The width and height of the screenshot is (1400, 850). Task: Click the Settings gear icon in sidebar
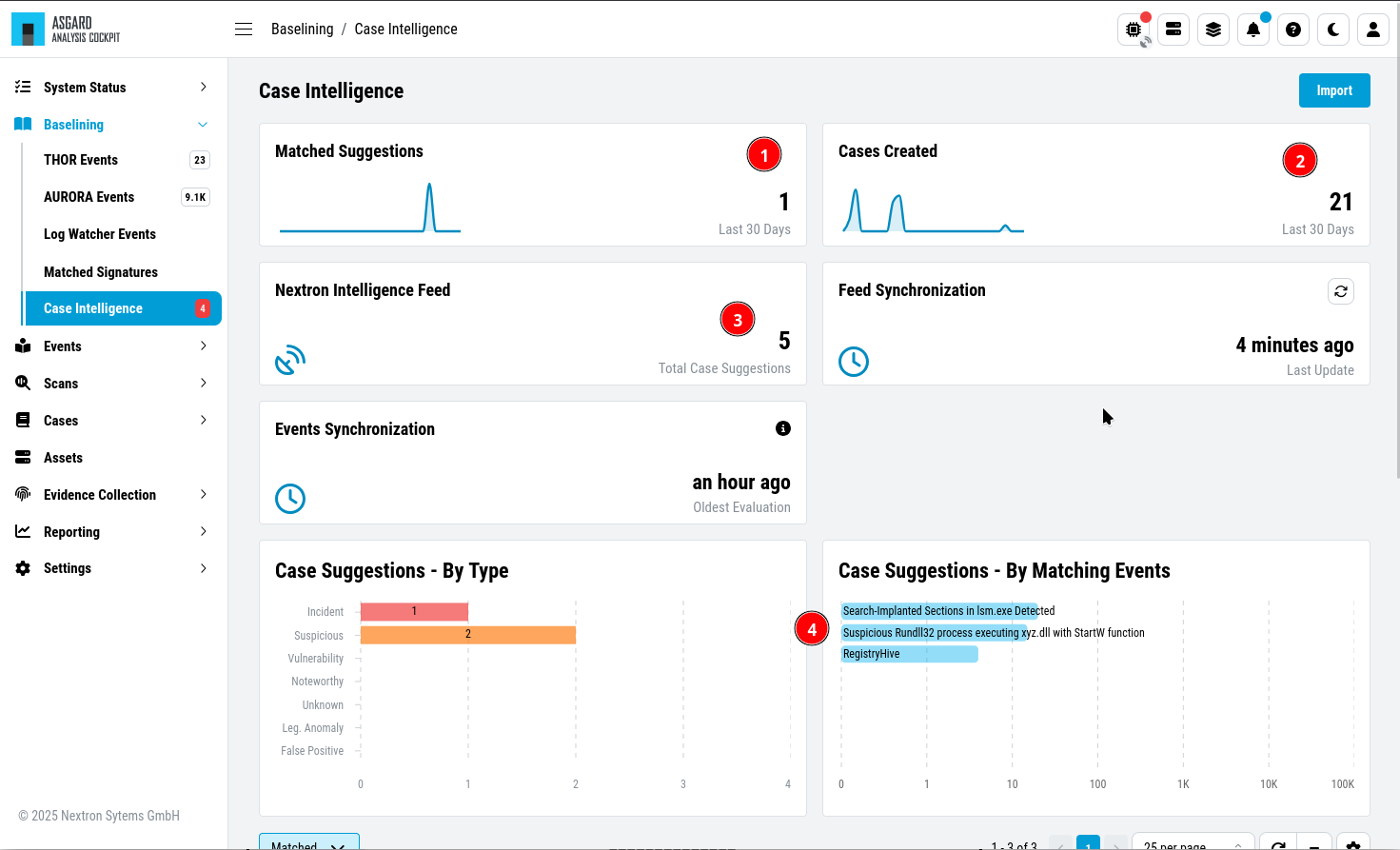(23, 568)
